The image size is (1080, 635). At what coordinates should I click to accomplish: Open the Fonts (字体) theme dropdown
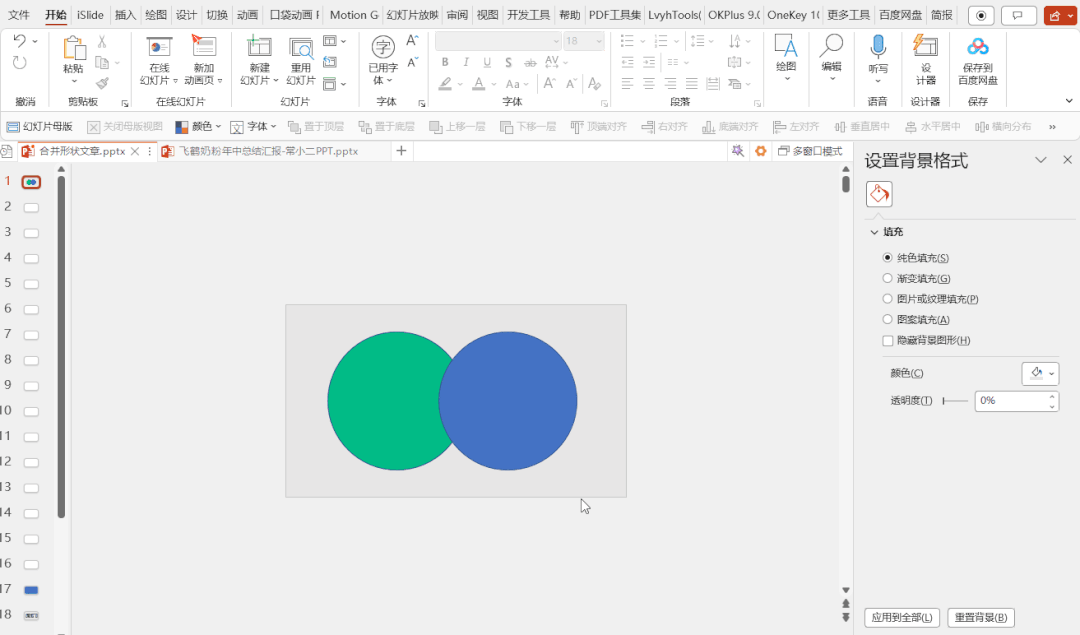[253, 127]
